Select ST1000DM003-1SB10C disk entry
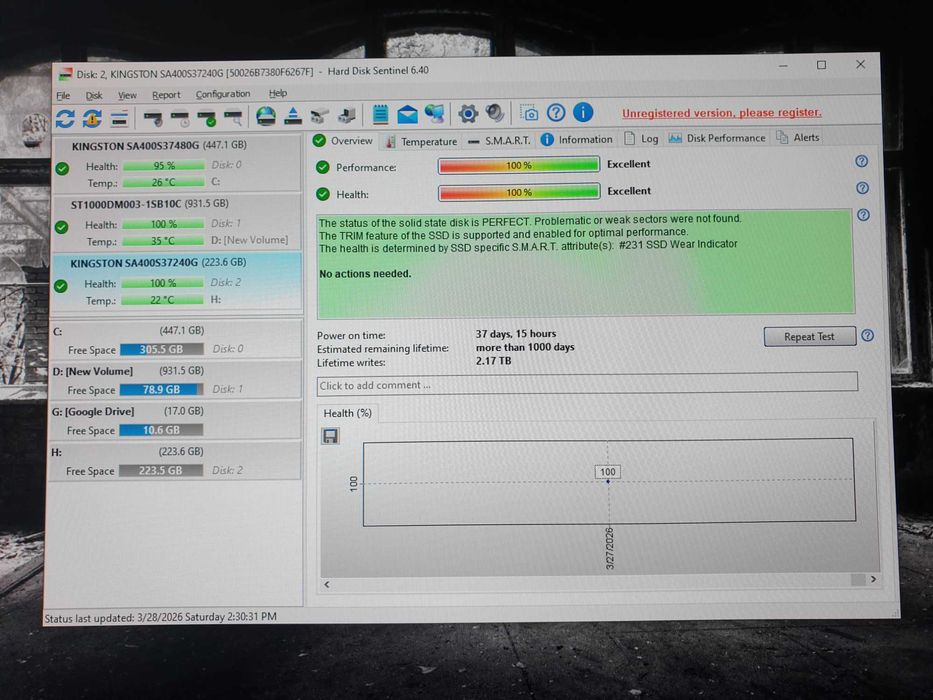The height and width of the screenshot is (700, 933). 177,222
